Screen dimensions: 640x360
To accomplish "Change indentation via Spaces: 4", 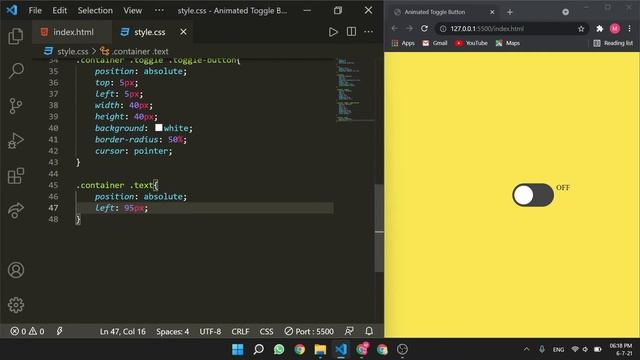I will click(x=172, y=331).
